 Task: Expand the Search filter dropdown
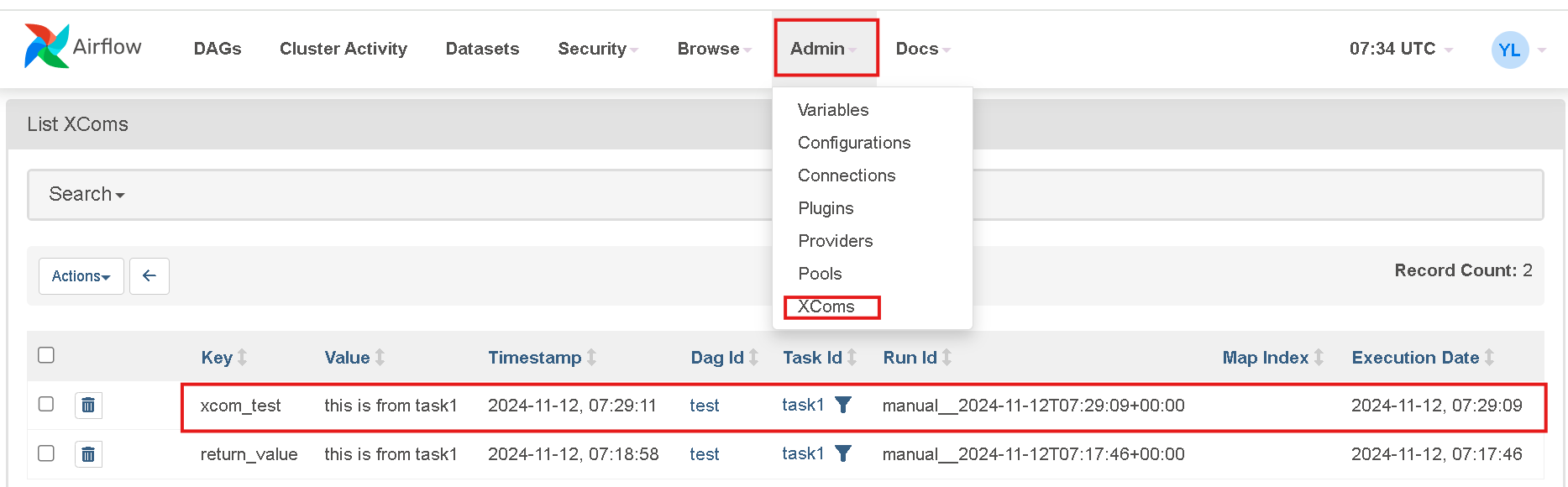pos(87,194)
